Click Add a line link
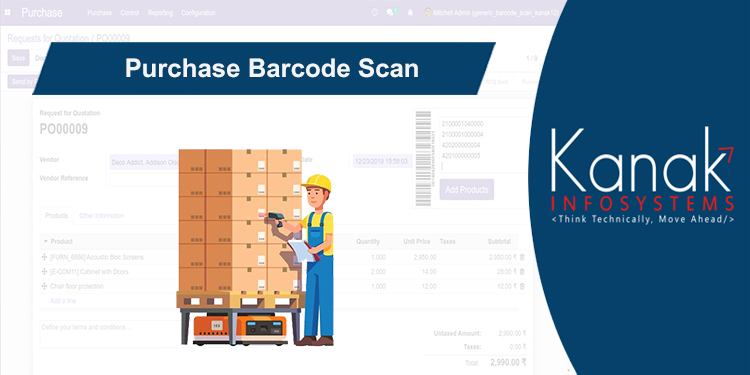Screen dimensions: 750x375 (x=63, y=301)
